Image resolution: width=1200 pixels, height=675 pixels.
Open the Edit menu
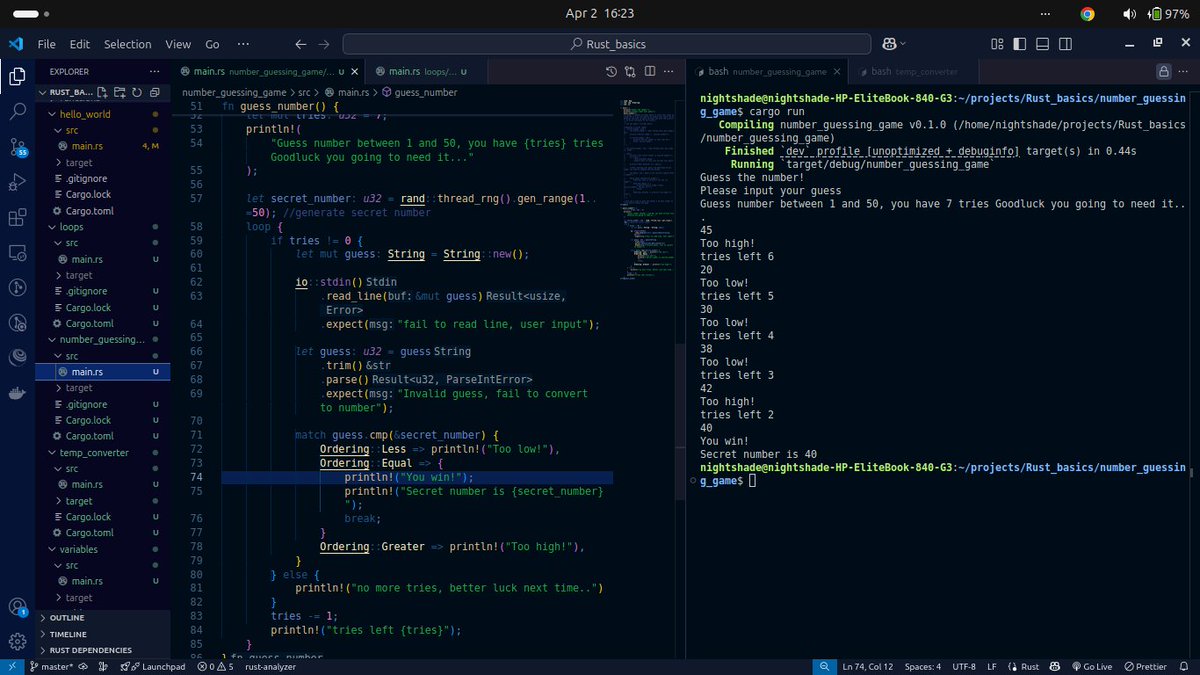point(80,44)
